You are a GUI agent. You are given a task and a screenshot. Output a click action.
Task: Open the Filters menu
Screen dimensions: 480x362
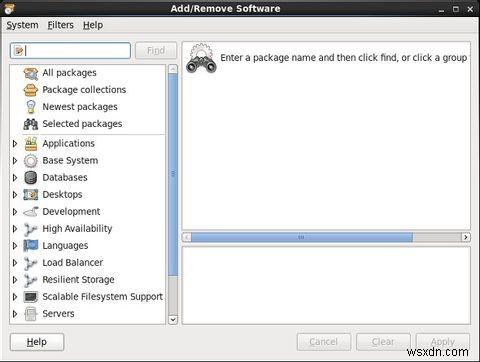(x=61, y=25)
